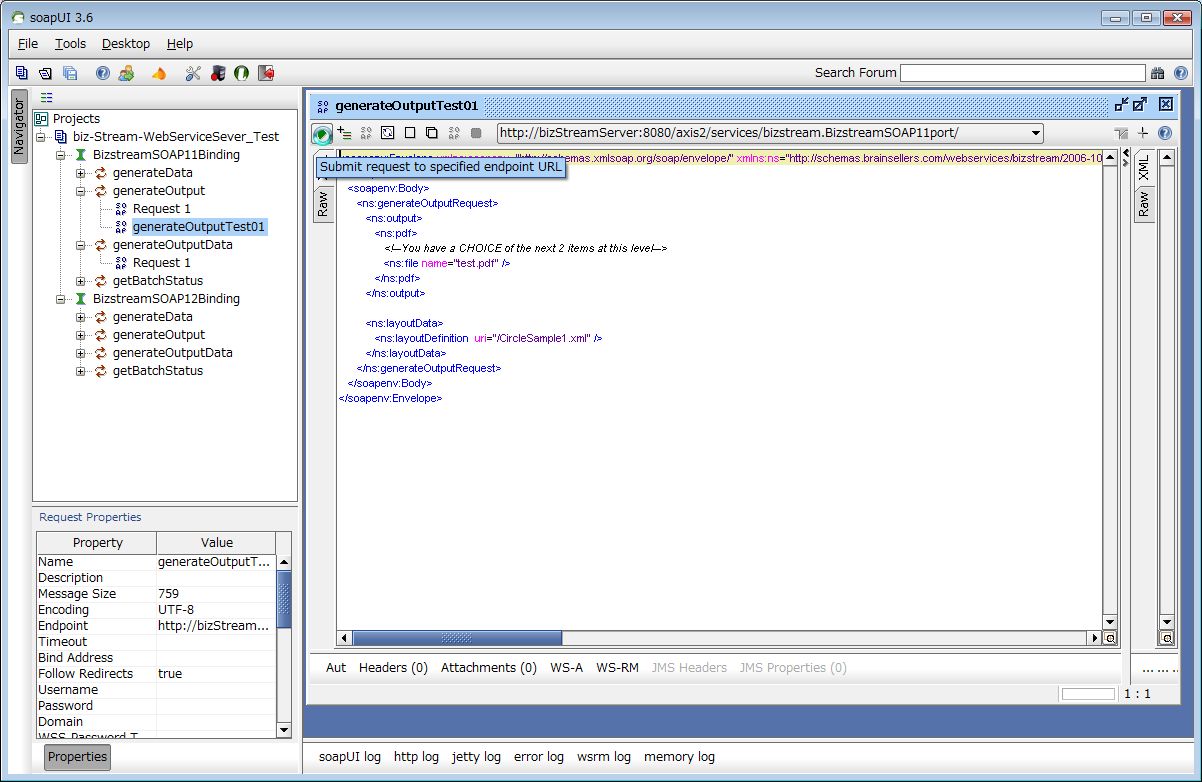The image size is (1202, 782).
Task: Open the endpoint URL dropdown
Action: click(x=1035, y=133)
